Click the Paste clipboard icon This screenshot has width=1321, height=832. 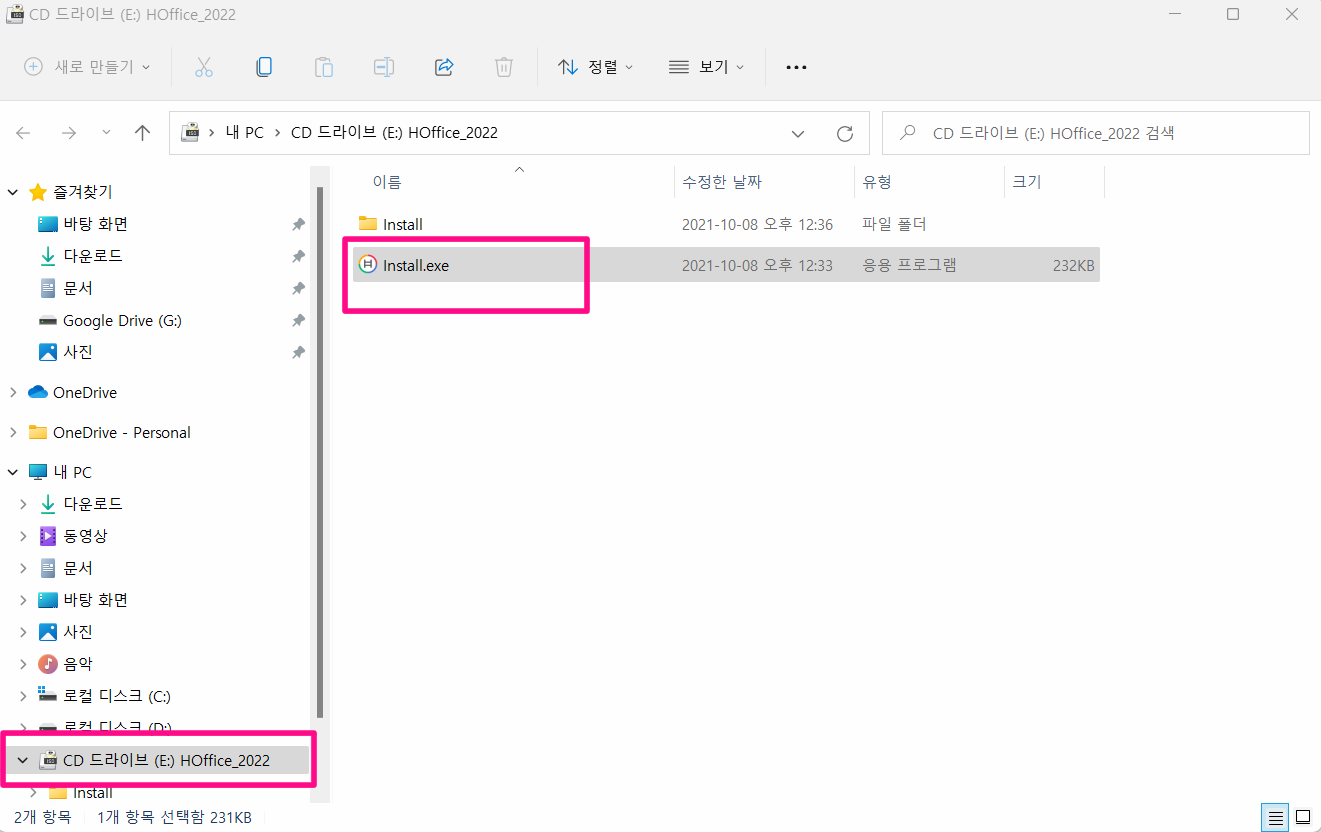[324, 67]
